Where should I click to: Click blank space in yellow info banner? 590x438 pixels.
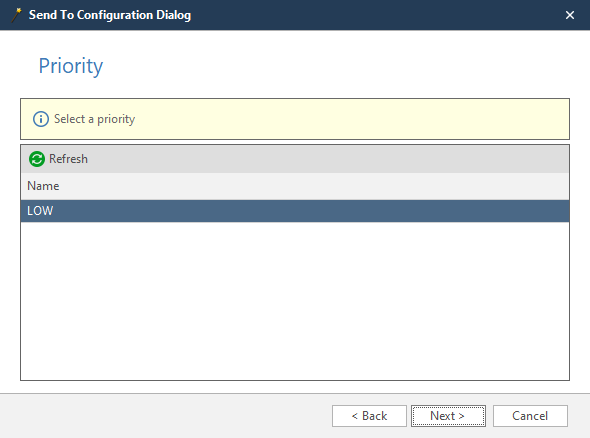tap(350, 119)
